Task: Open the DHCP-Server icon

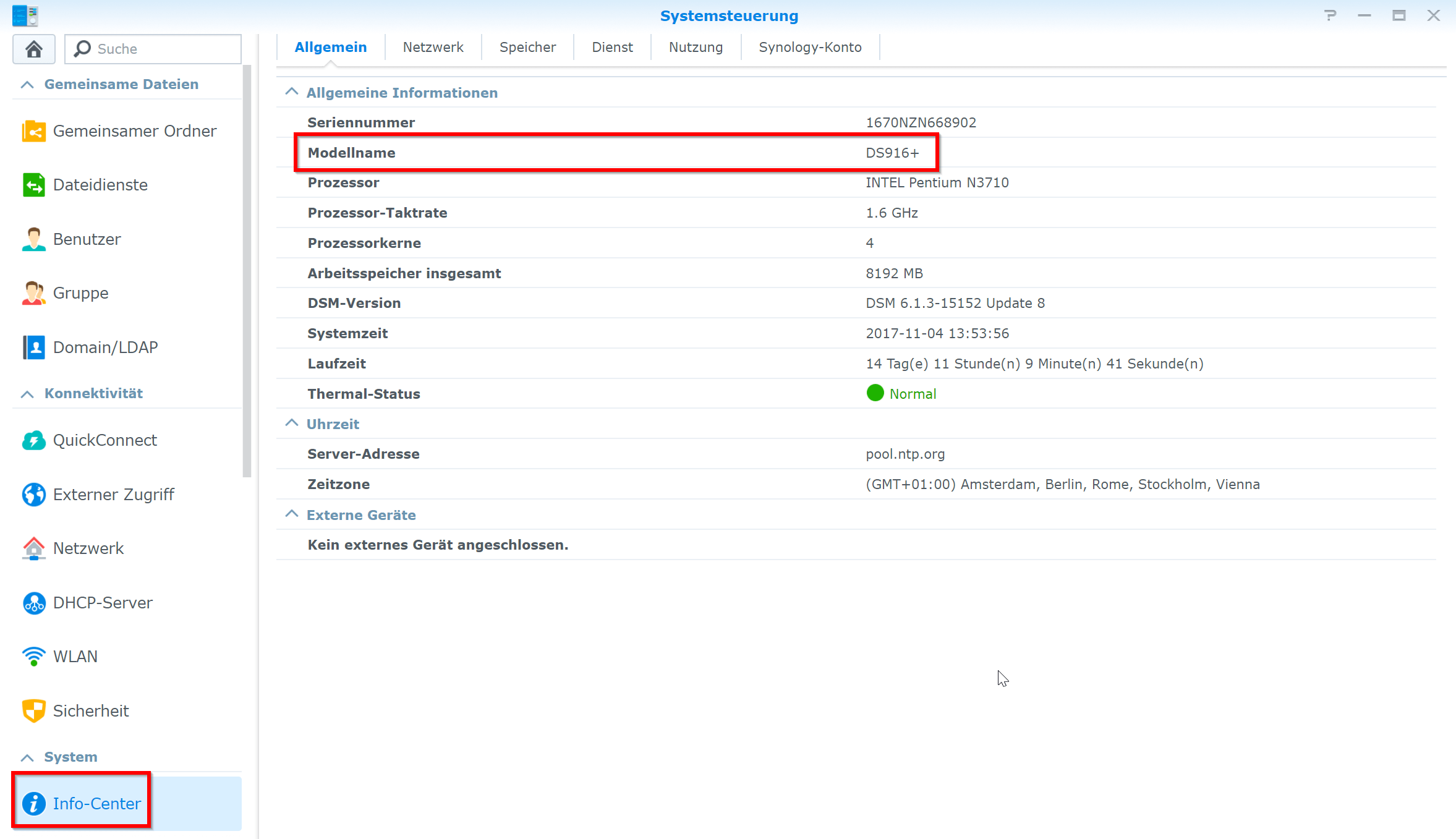Action: (x=33, y=603)
